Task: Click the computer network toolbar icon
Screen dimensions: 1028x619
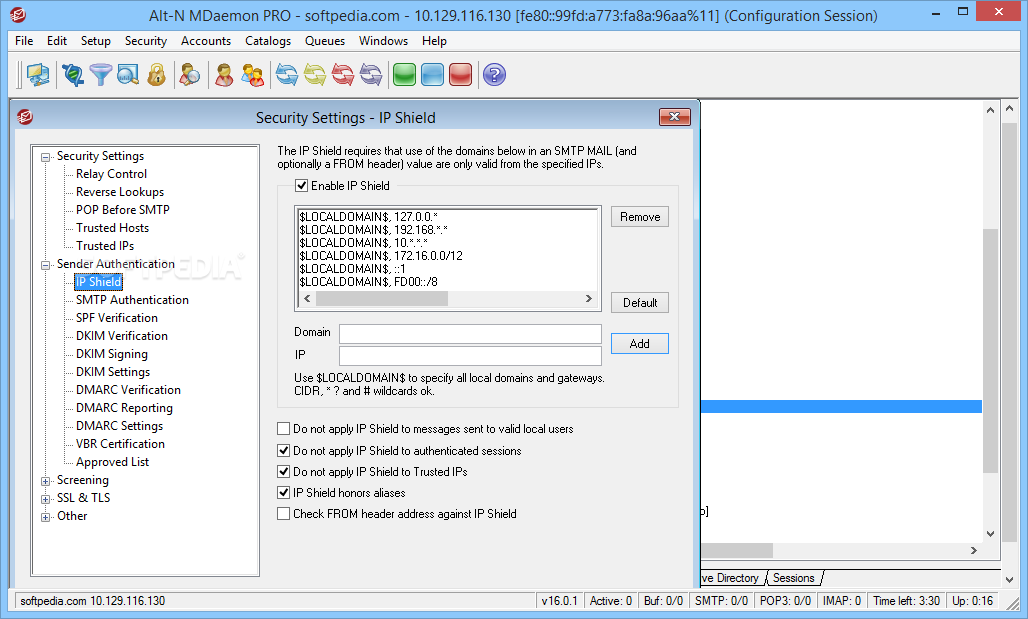Action: coord(37,75)
